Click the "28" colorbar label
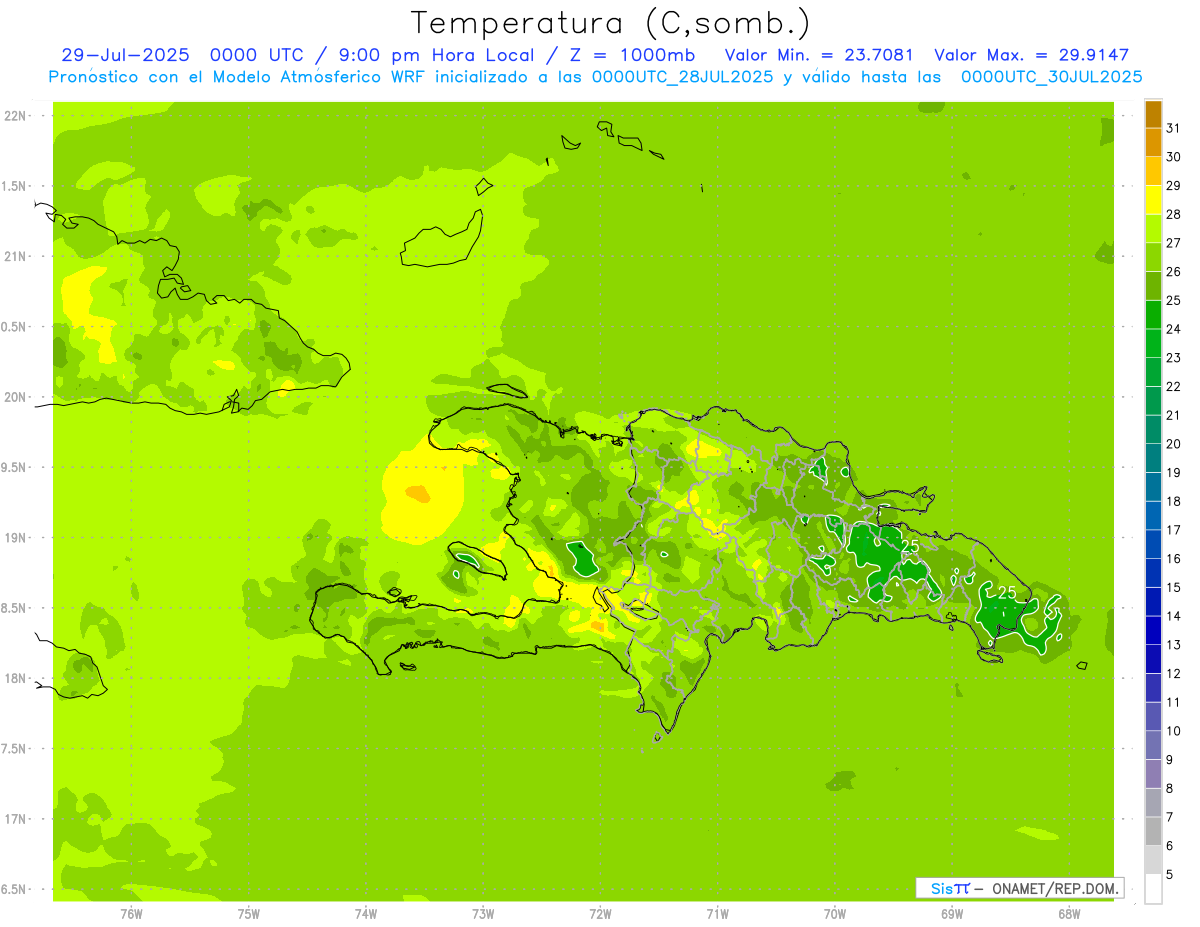This screenshot has height=927, width=1200. click(1174, 214)
